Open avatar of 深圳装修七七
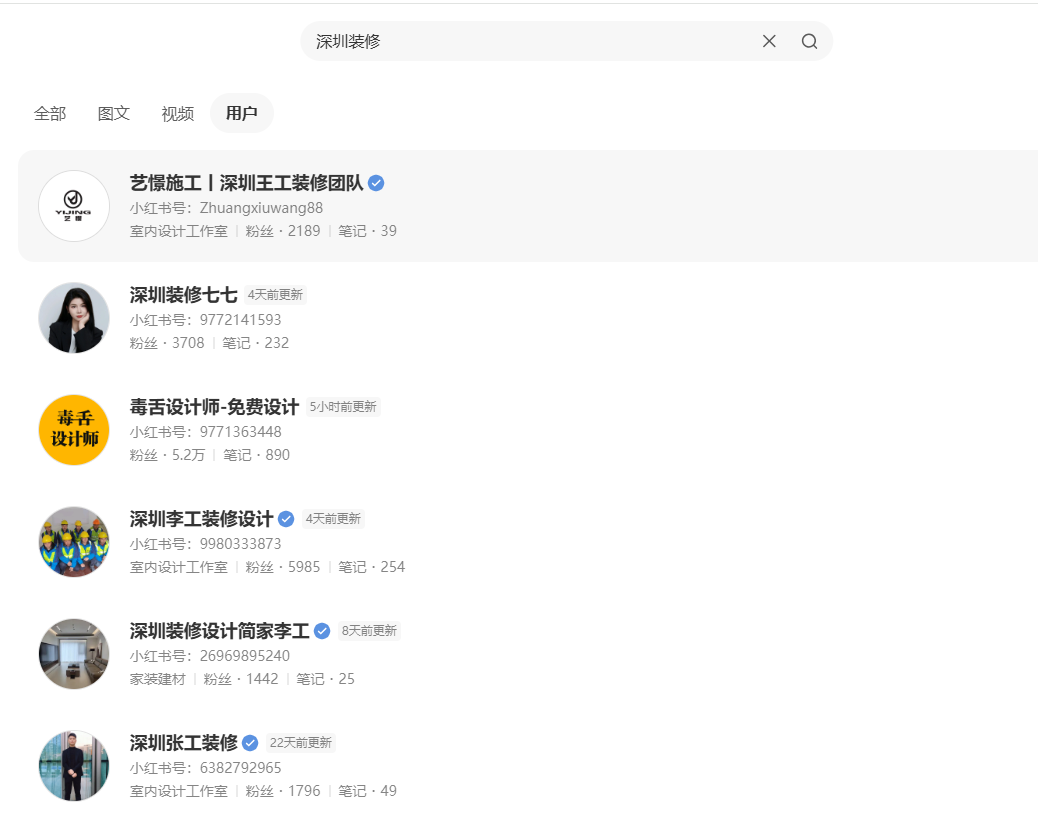 73,318
